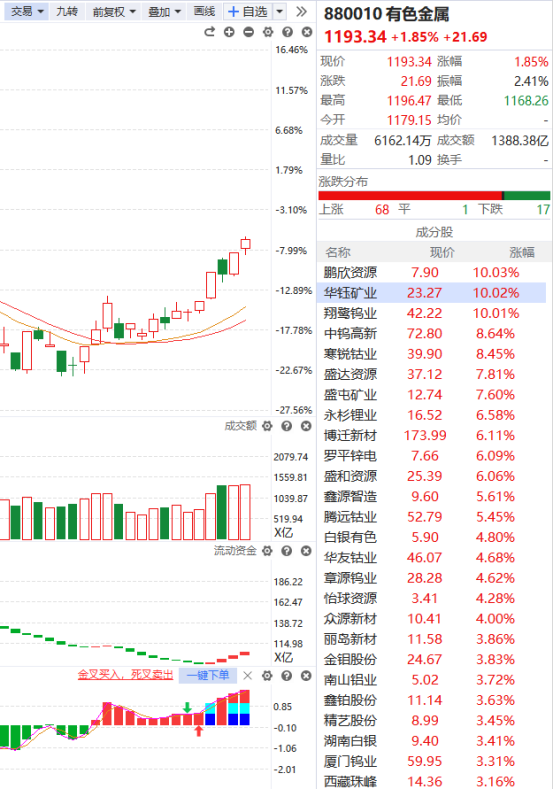This screenshot has width=554, height=789.
Task: Expand the 交易 dropdown menu
Action: [27, 11]
